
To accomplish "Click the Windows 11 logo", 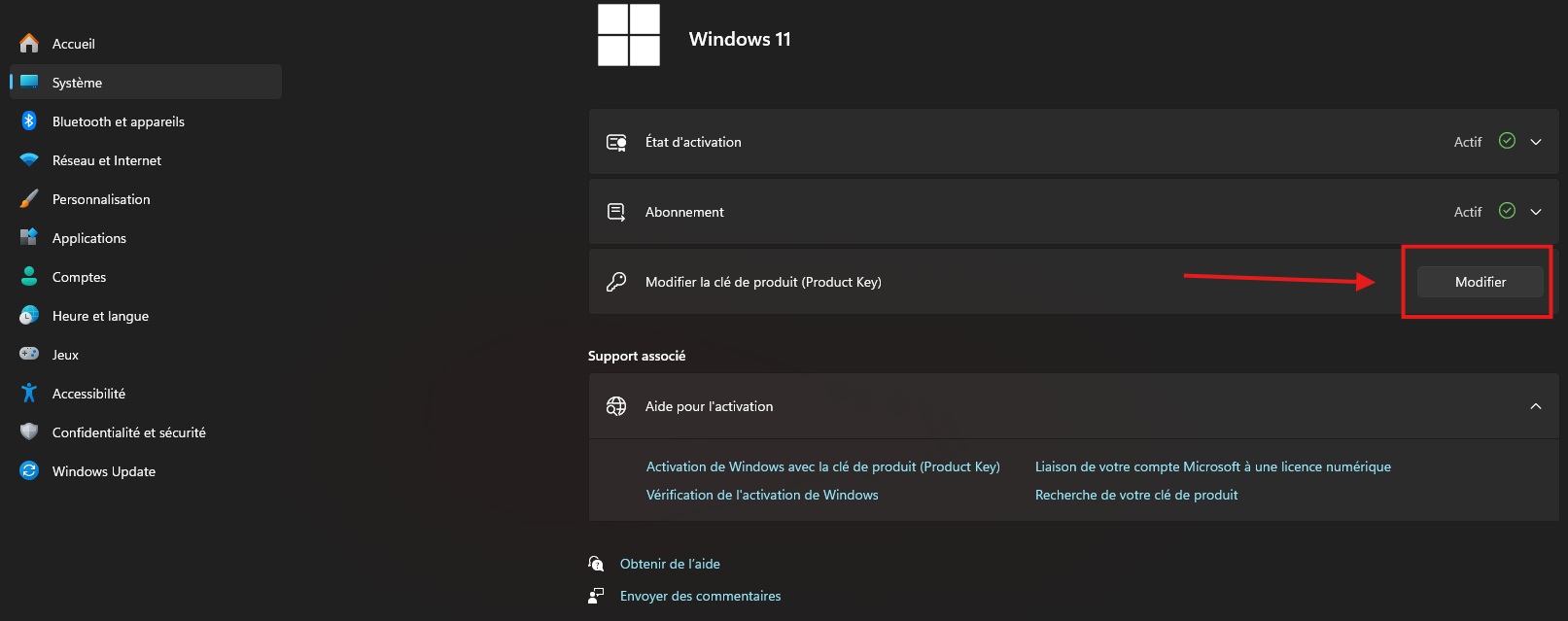I will (x=629, y=35).
